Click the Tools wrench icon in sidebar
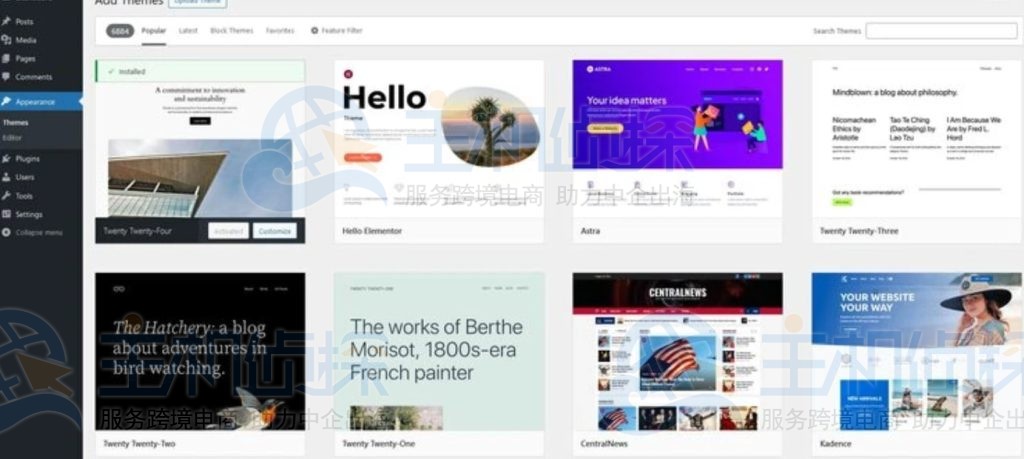 [x=6, y=195]
